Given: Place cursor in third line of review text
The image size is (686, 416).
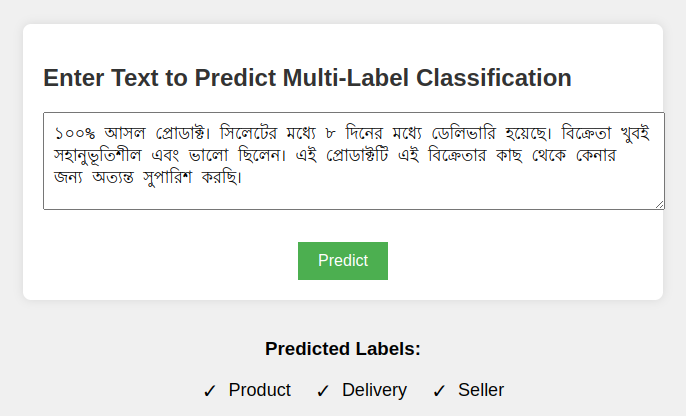Looking at the screenshot, I should coord(150,179).
